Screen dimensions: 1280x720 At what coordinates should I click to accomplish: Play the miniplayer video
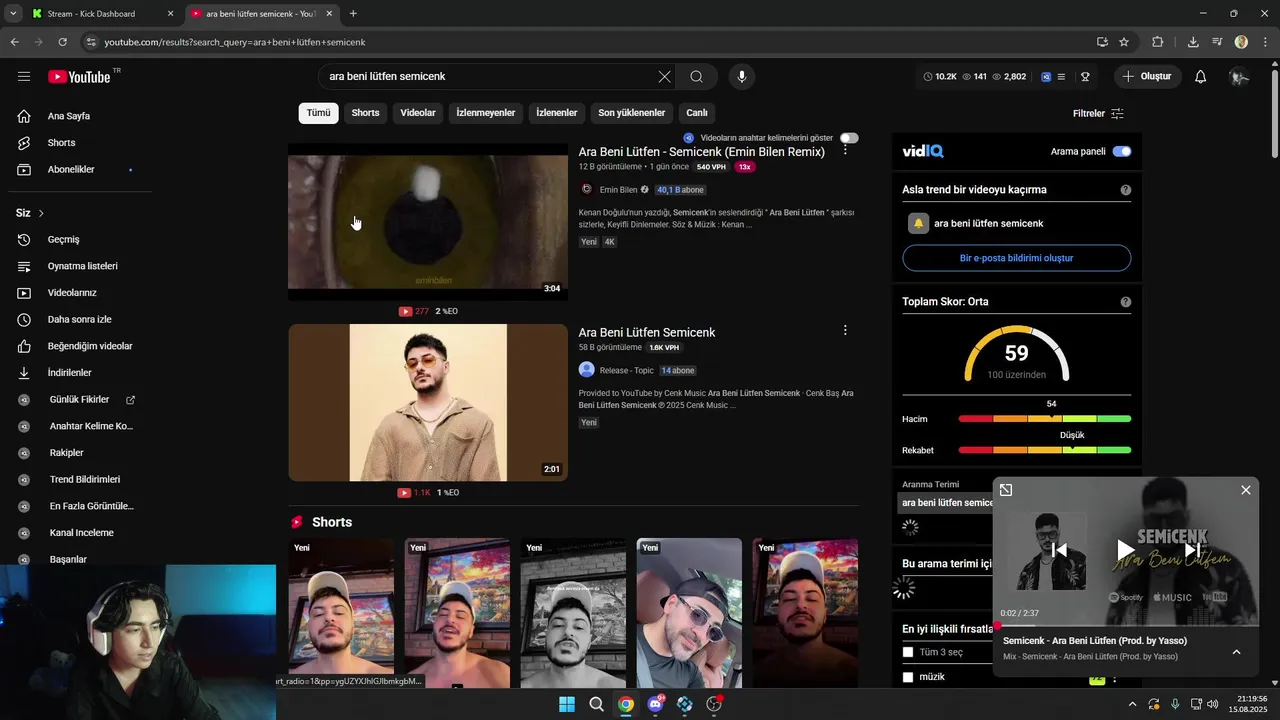(x=1126, y=550)
